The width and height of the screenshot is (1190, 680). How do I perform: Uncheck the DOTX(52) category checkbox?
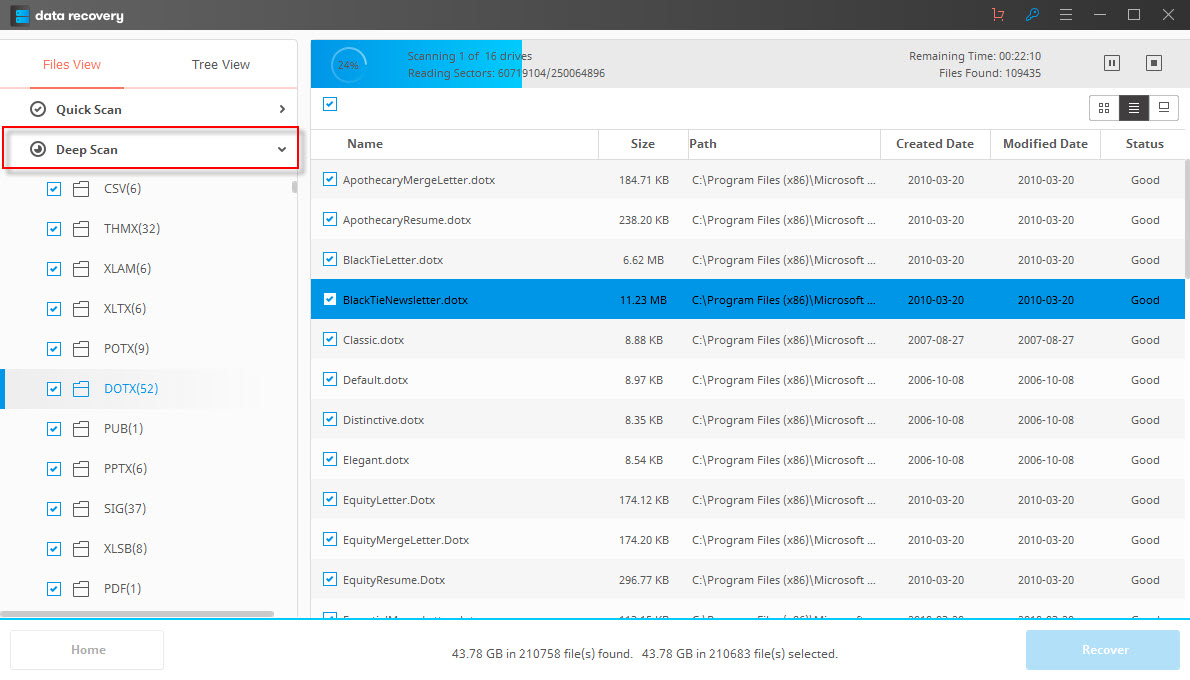click(54, 389)
